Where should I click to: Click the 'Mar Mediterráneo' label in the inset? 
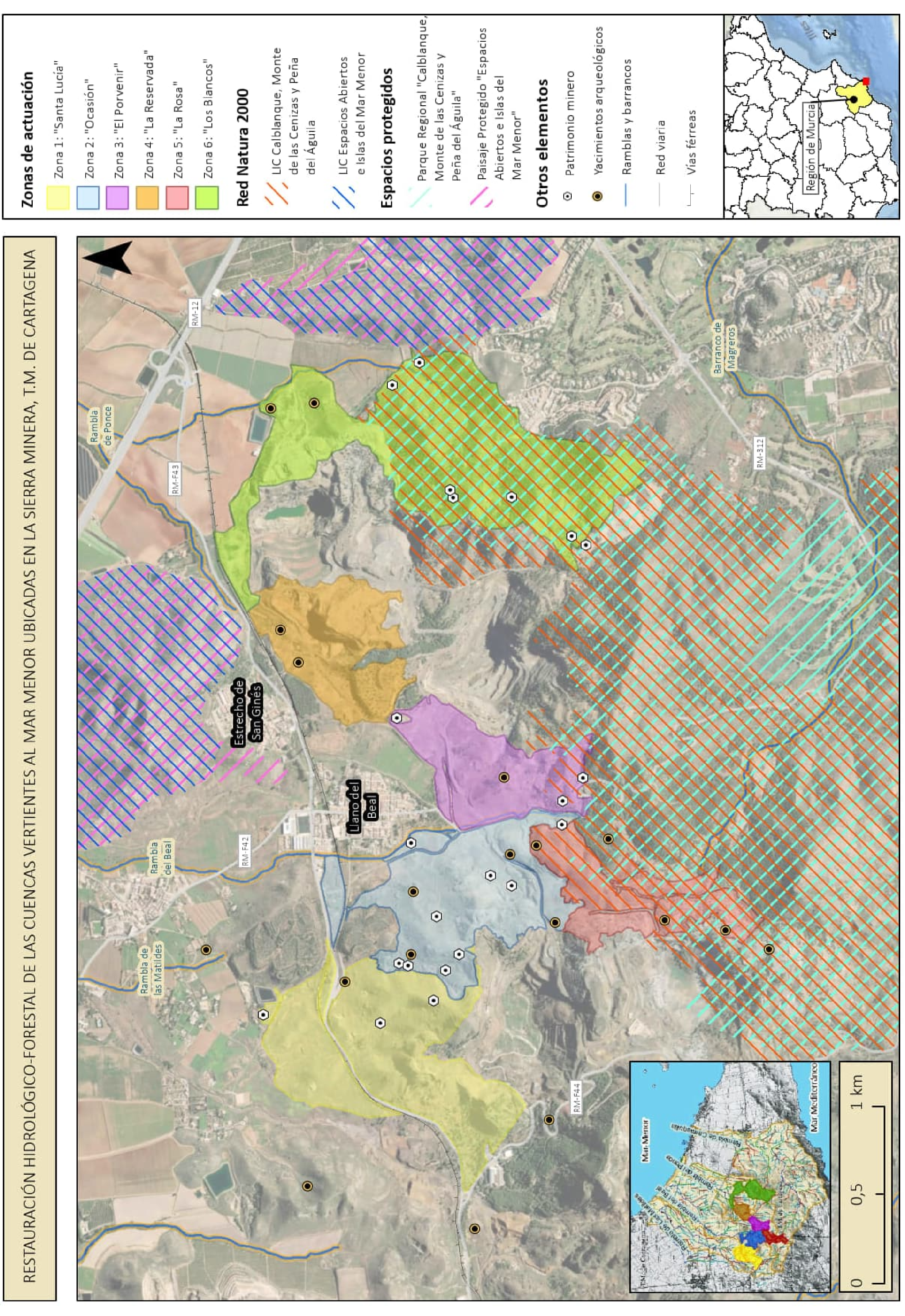coord(815,1097)
